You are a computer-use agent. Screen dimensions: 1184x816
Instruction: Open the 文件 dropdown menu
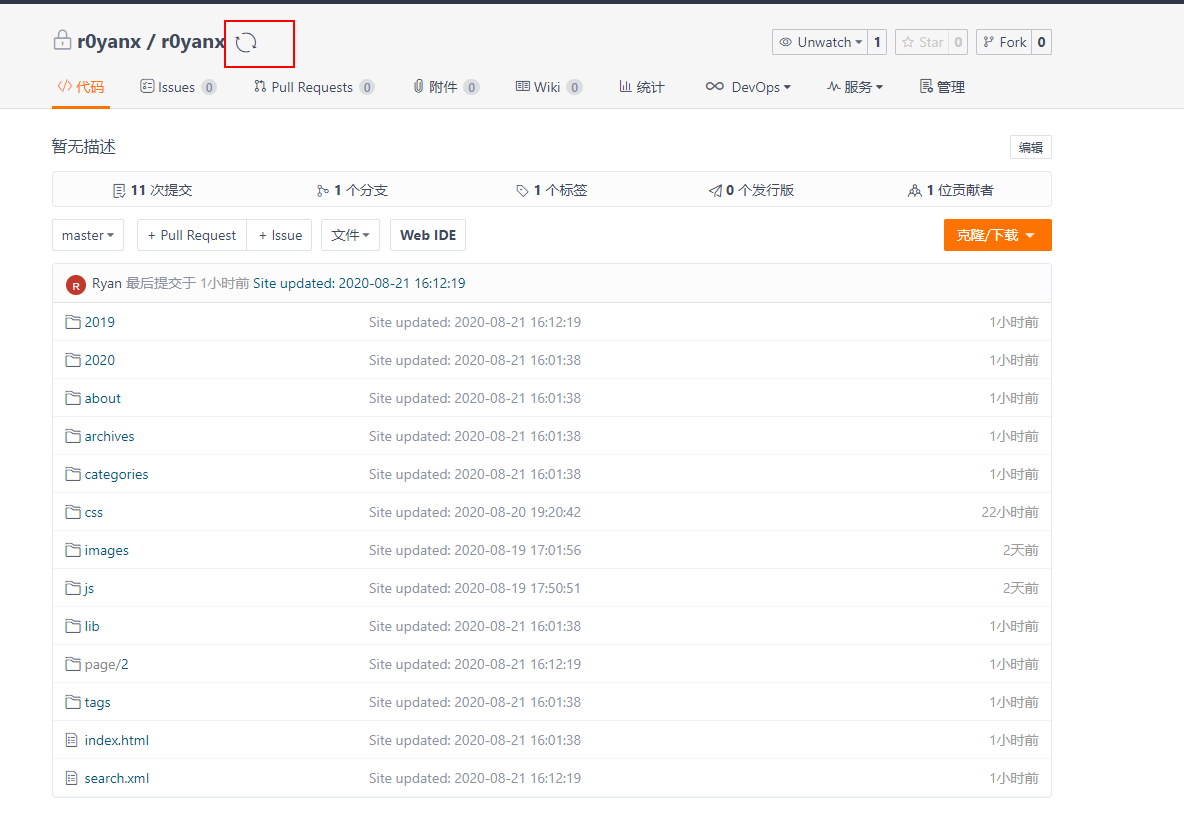pos(350,235)
